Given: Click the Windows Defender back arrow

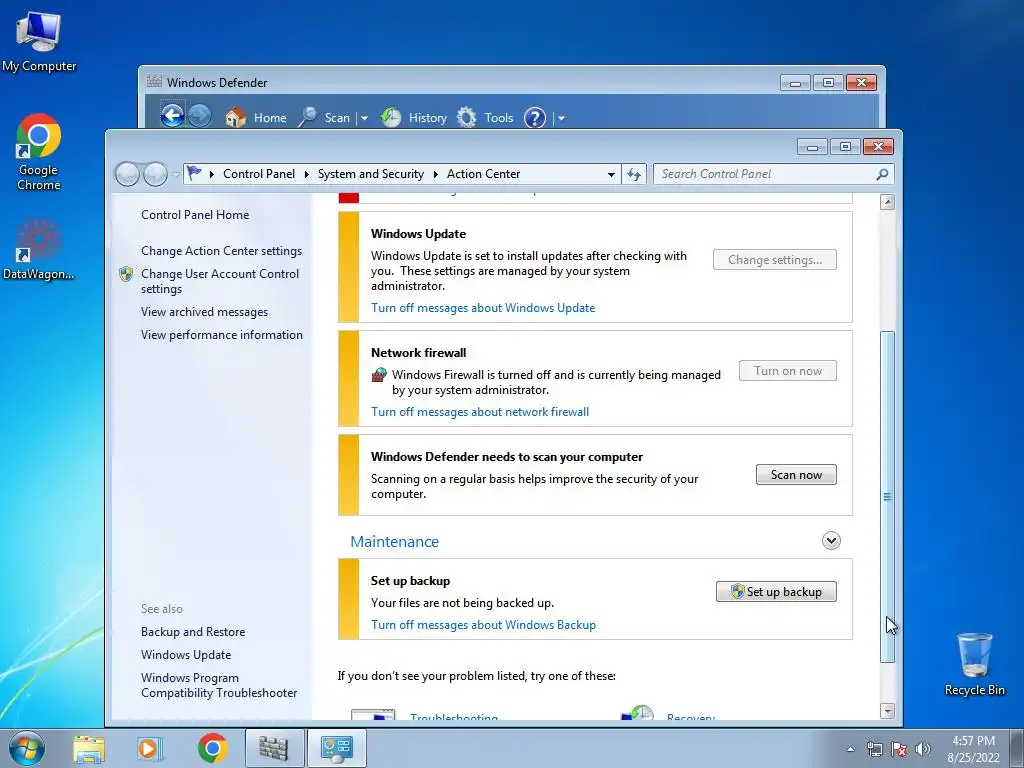Looking at the screenshot, I should click(x=172, y=117).
